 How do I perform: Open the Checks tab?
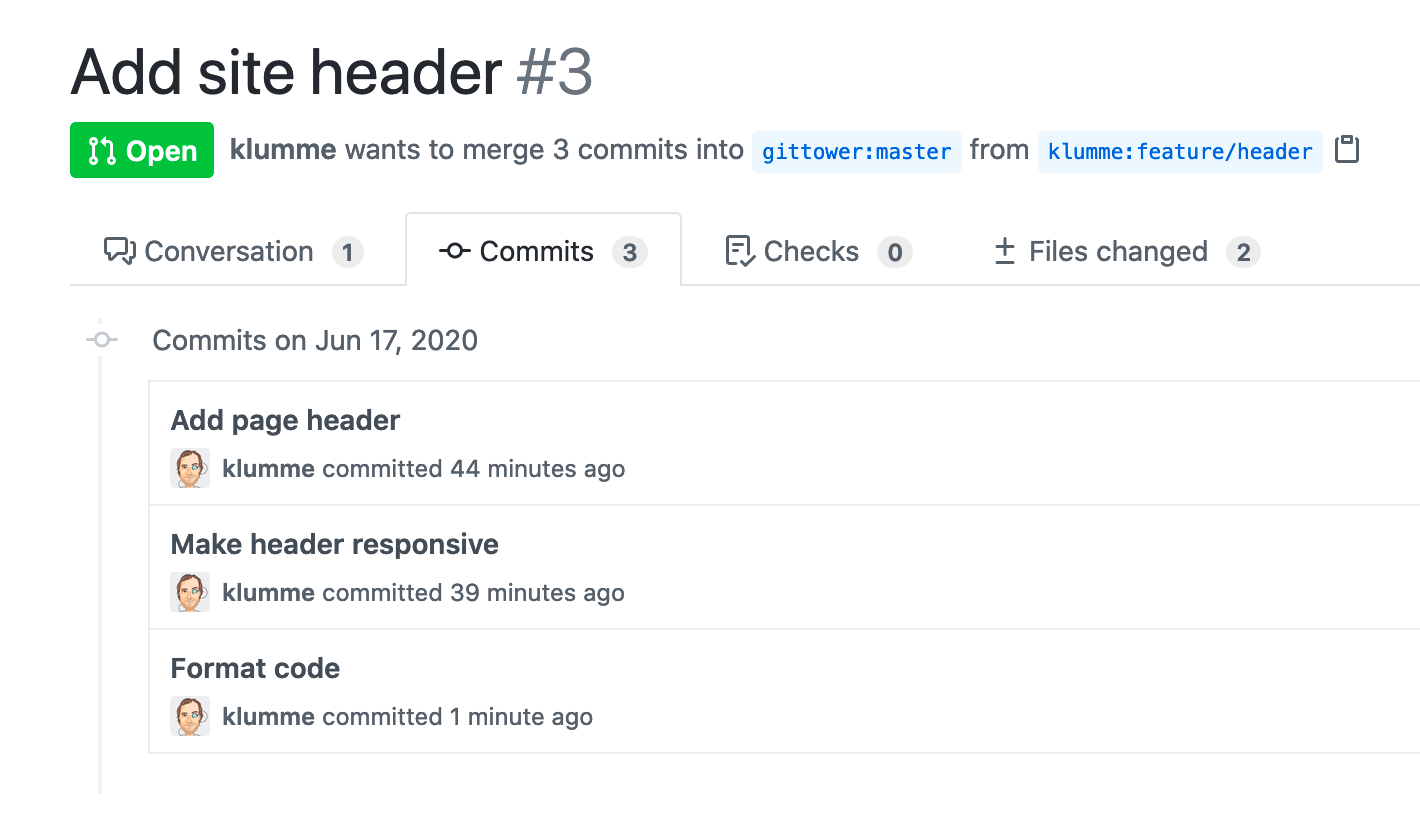click(x=811, y=251)
